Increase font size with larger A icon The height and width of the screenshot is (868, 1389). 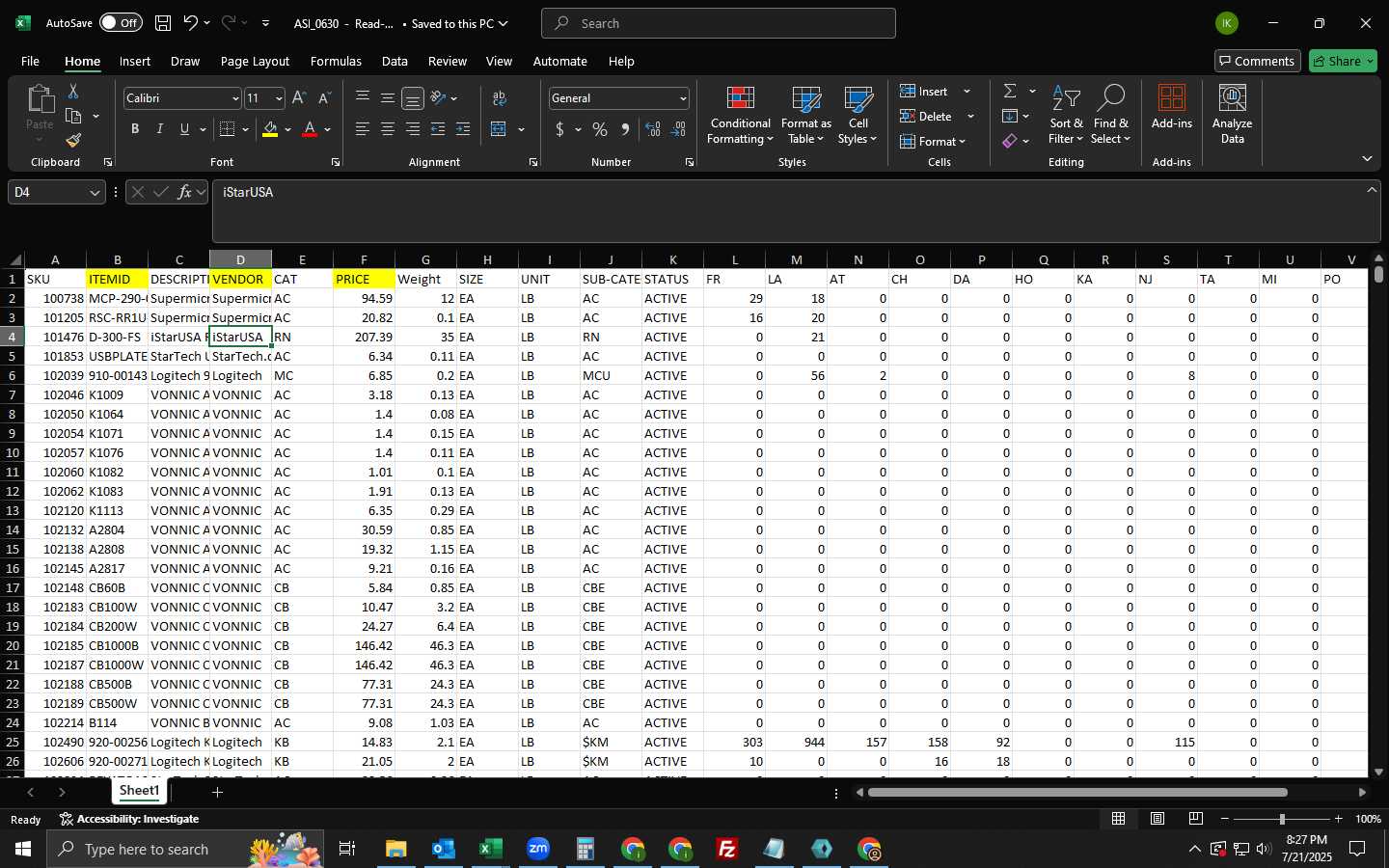299,98
